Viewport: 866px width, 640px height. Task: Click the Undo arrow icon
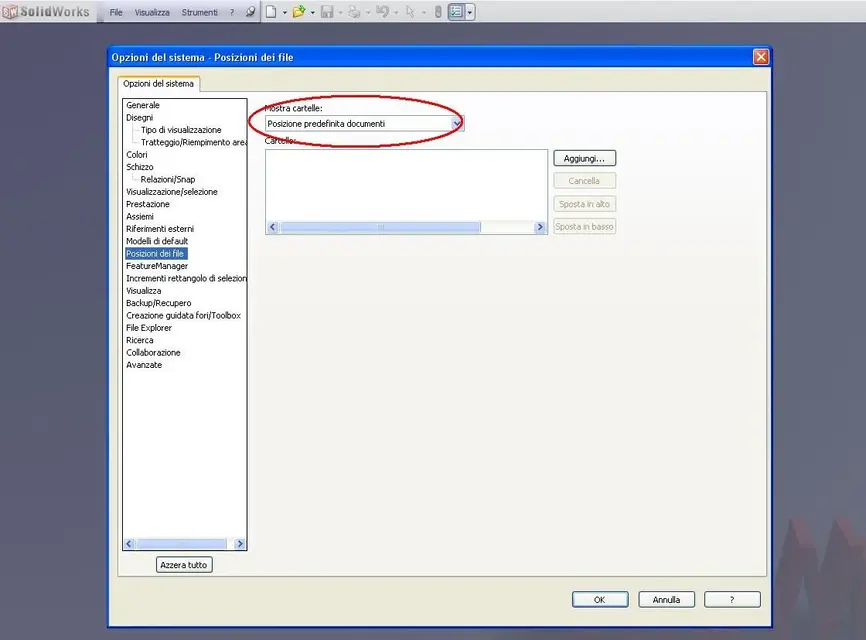[x=382, y=12]
